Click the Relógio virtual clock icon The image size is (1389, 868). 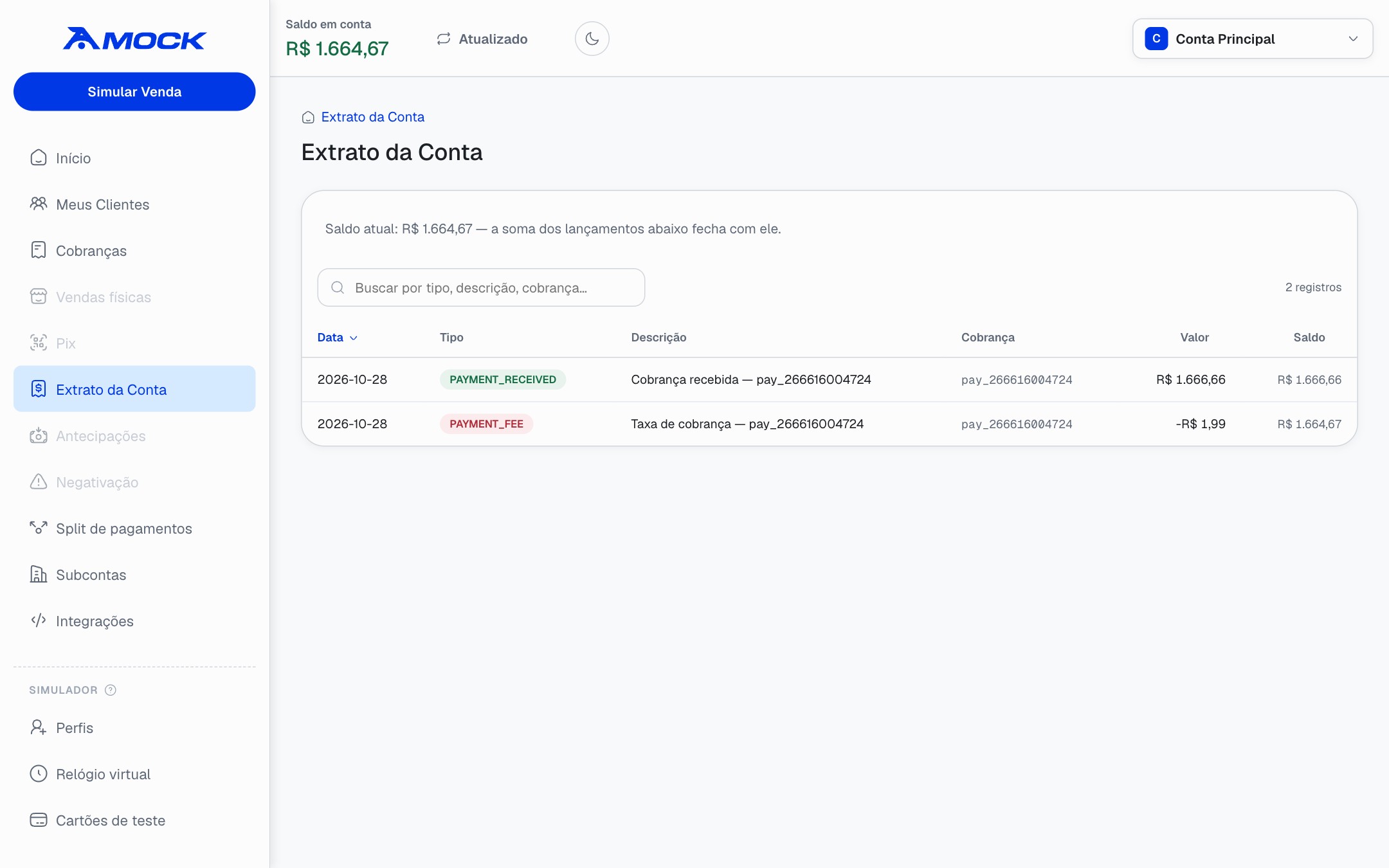pos(39,773)
